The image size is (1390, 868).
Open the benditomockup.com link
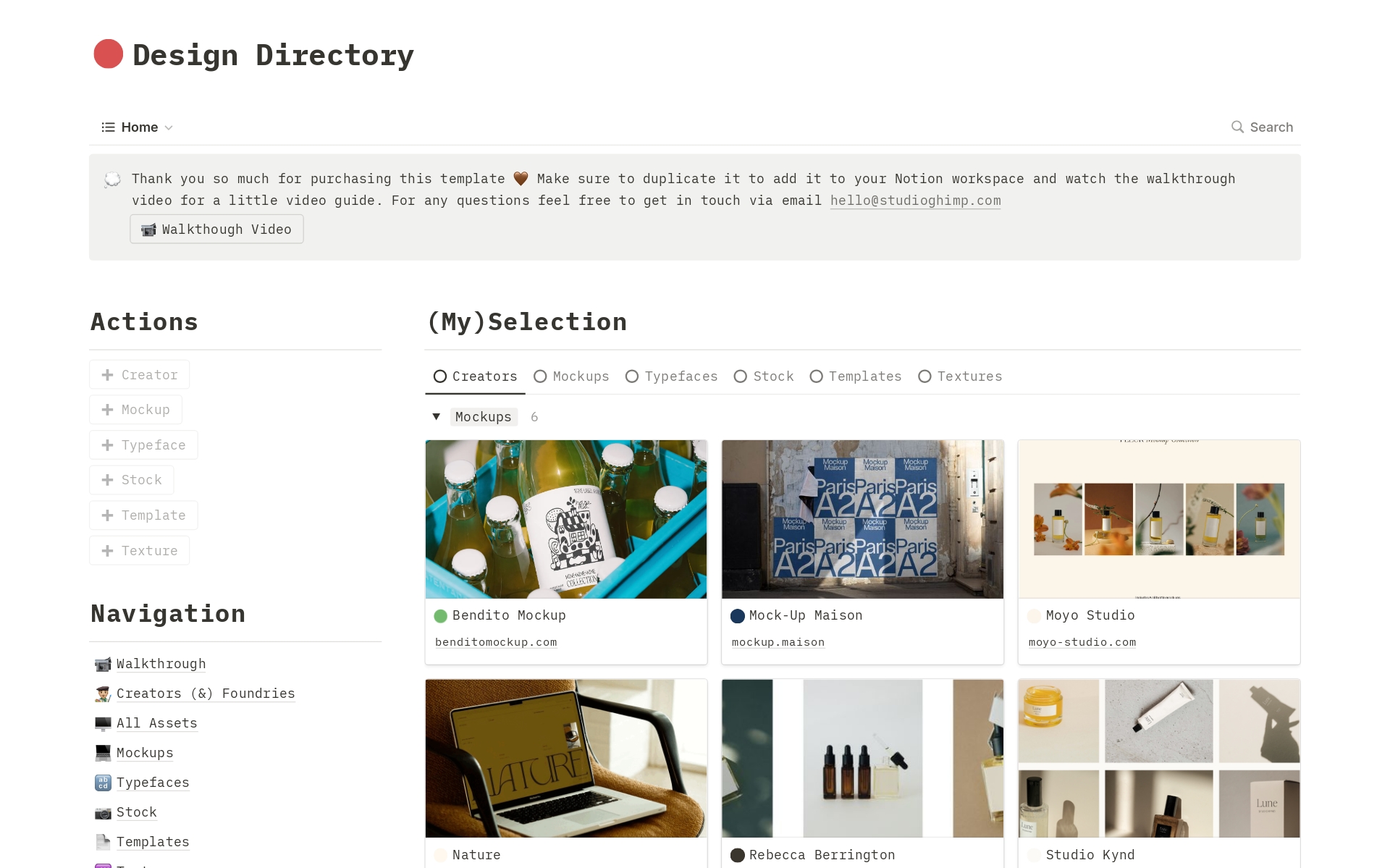pos(496,642)
